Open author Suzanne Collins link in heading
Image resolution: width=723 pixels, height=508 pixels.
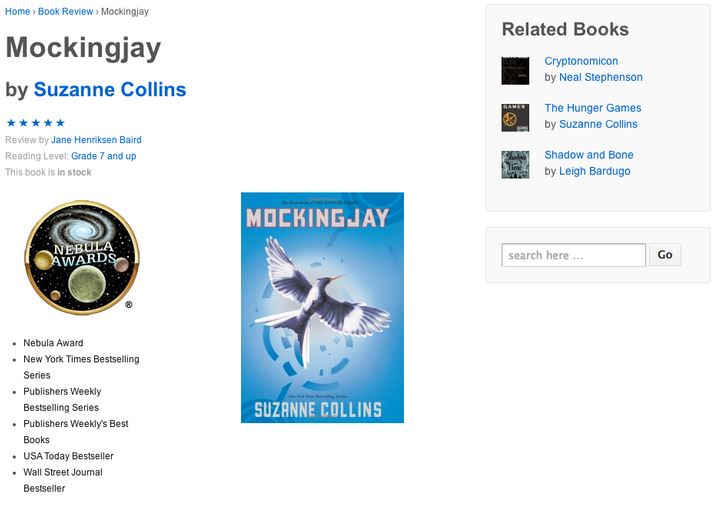click(110, 89)
